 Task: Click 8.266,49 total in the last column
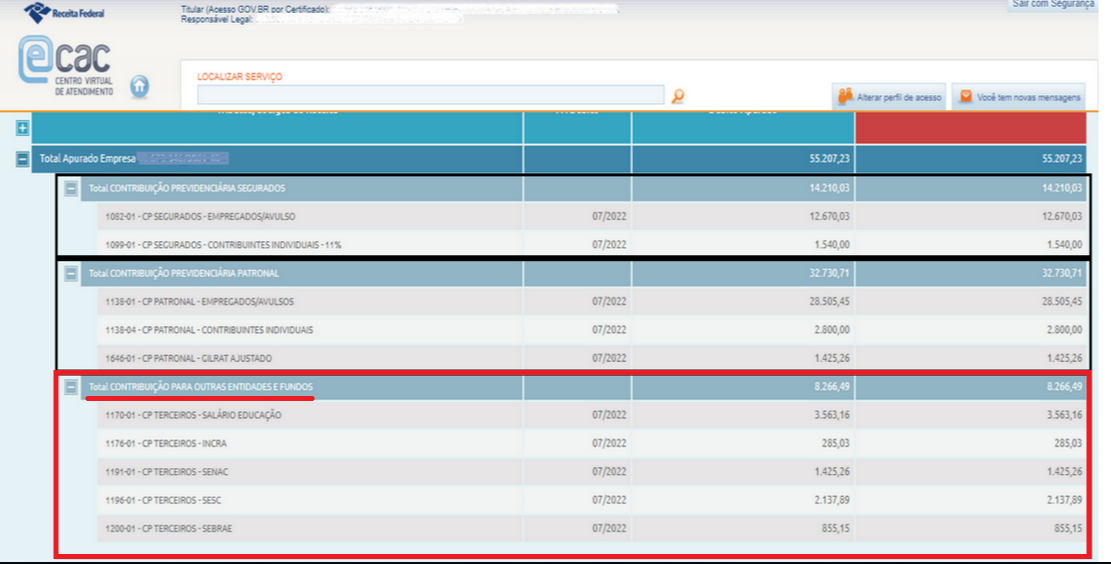tap(1064, 387)
